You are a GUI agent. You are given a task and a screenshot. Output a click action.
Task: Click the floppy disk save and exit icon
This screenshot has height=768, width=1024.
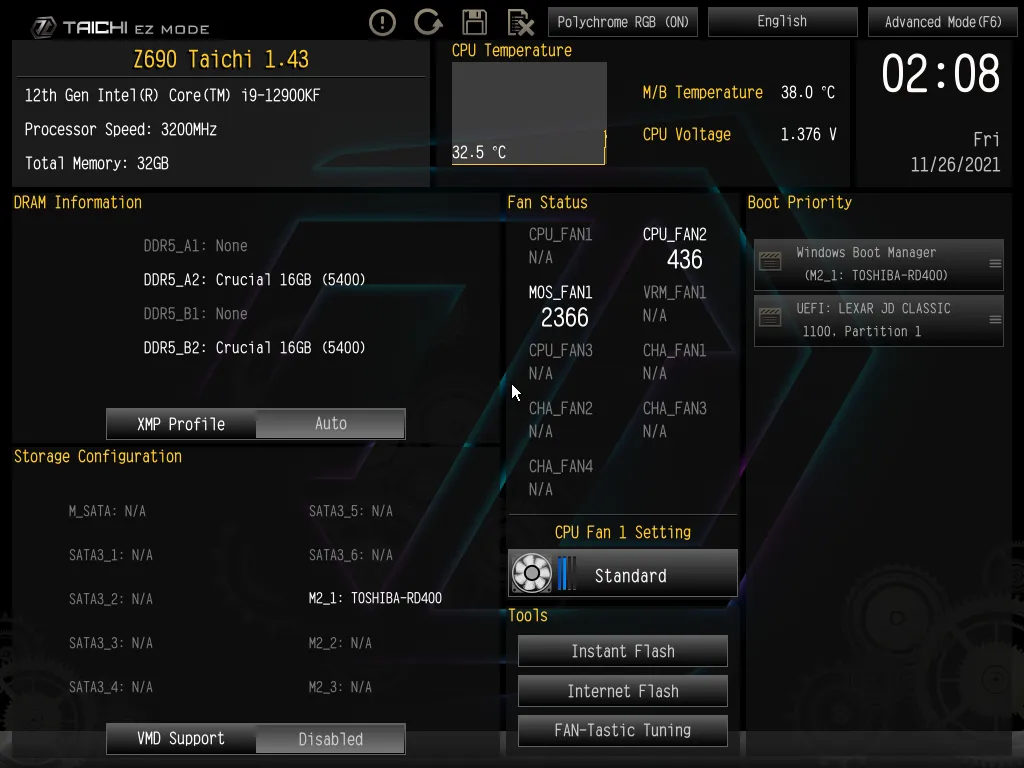pos(474,22)
